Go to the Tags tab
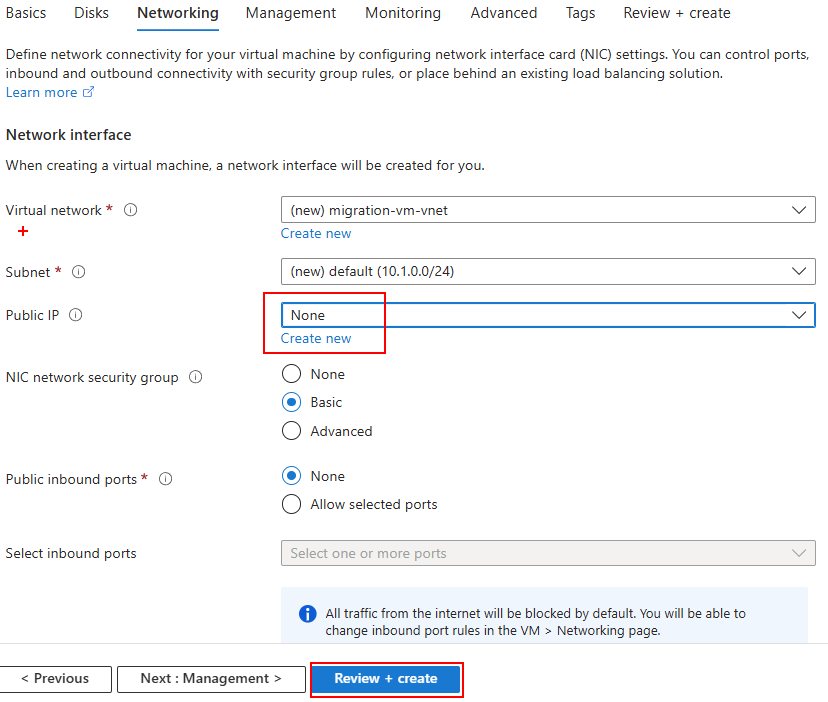The image size is (828, 702). pyautogui.click(x=580, y=13)
